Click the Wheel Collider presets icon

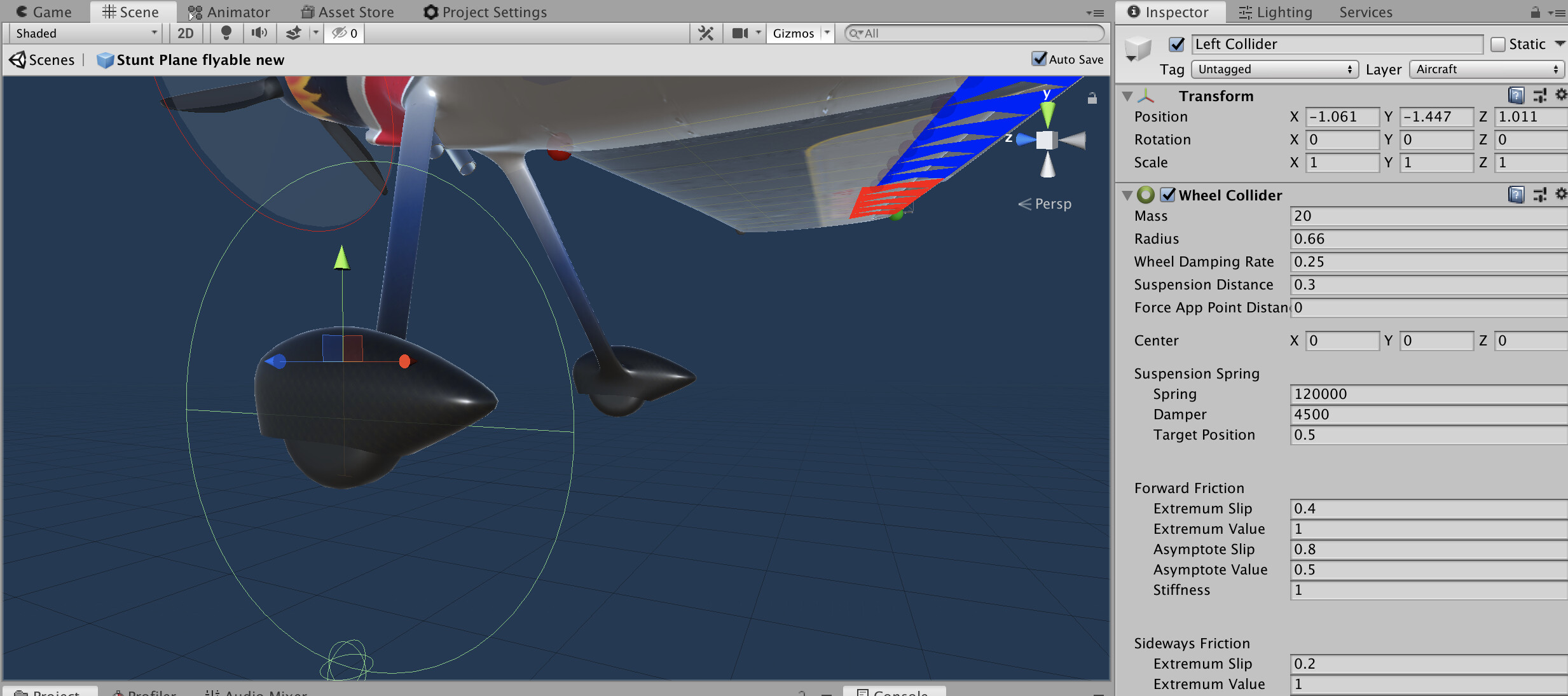point(1539,194)
